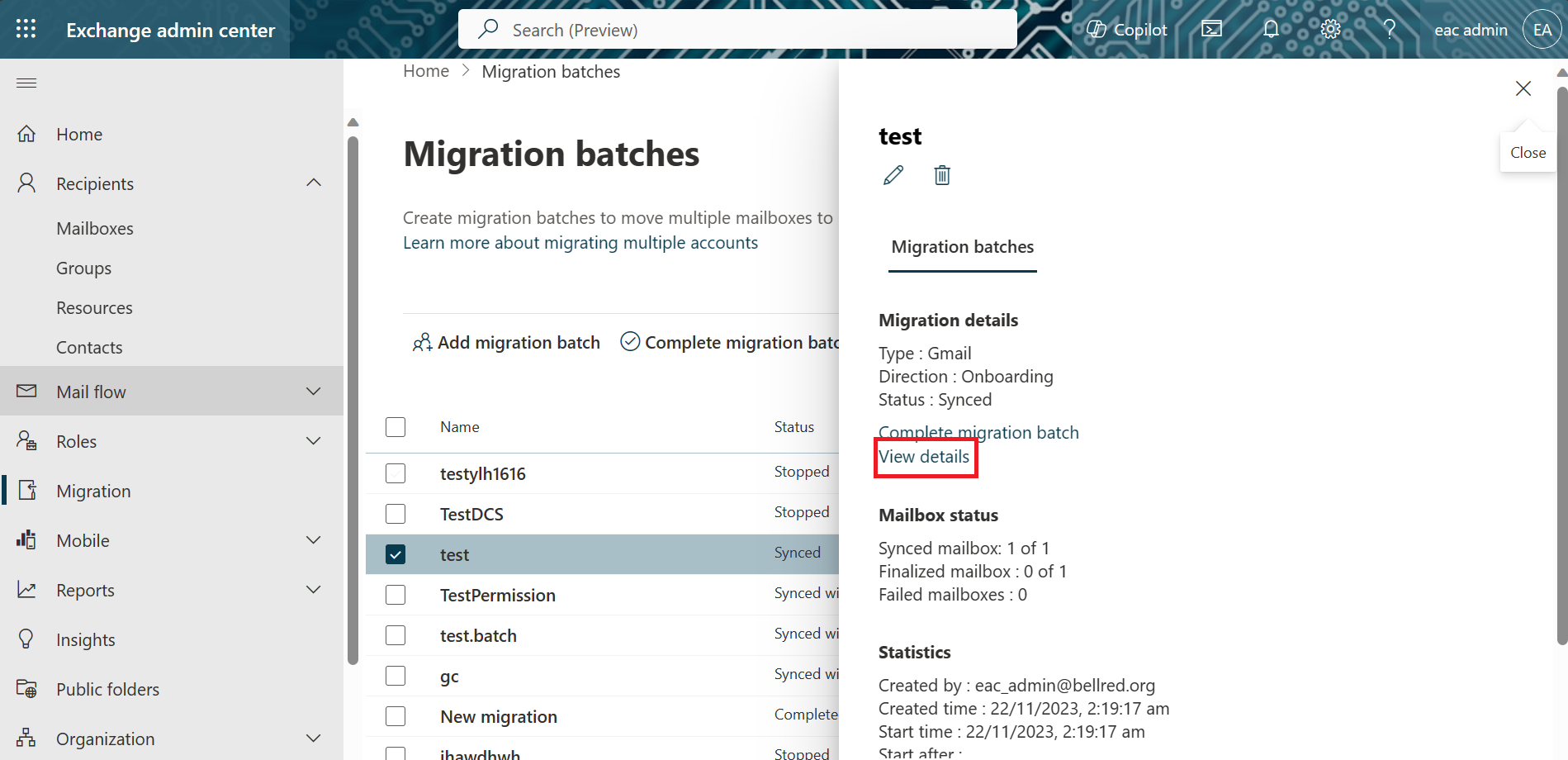This screenshot has width=1568, height=760.
Task: Open the settings gear
Action: [x=1329, y=29]
